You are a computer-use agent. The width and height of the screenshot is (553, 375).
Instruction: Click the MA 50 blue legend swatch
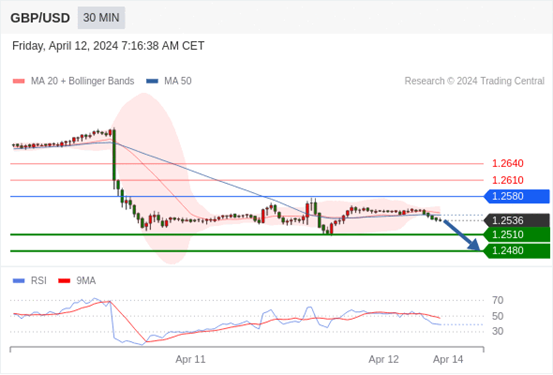pos(152,81)
